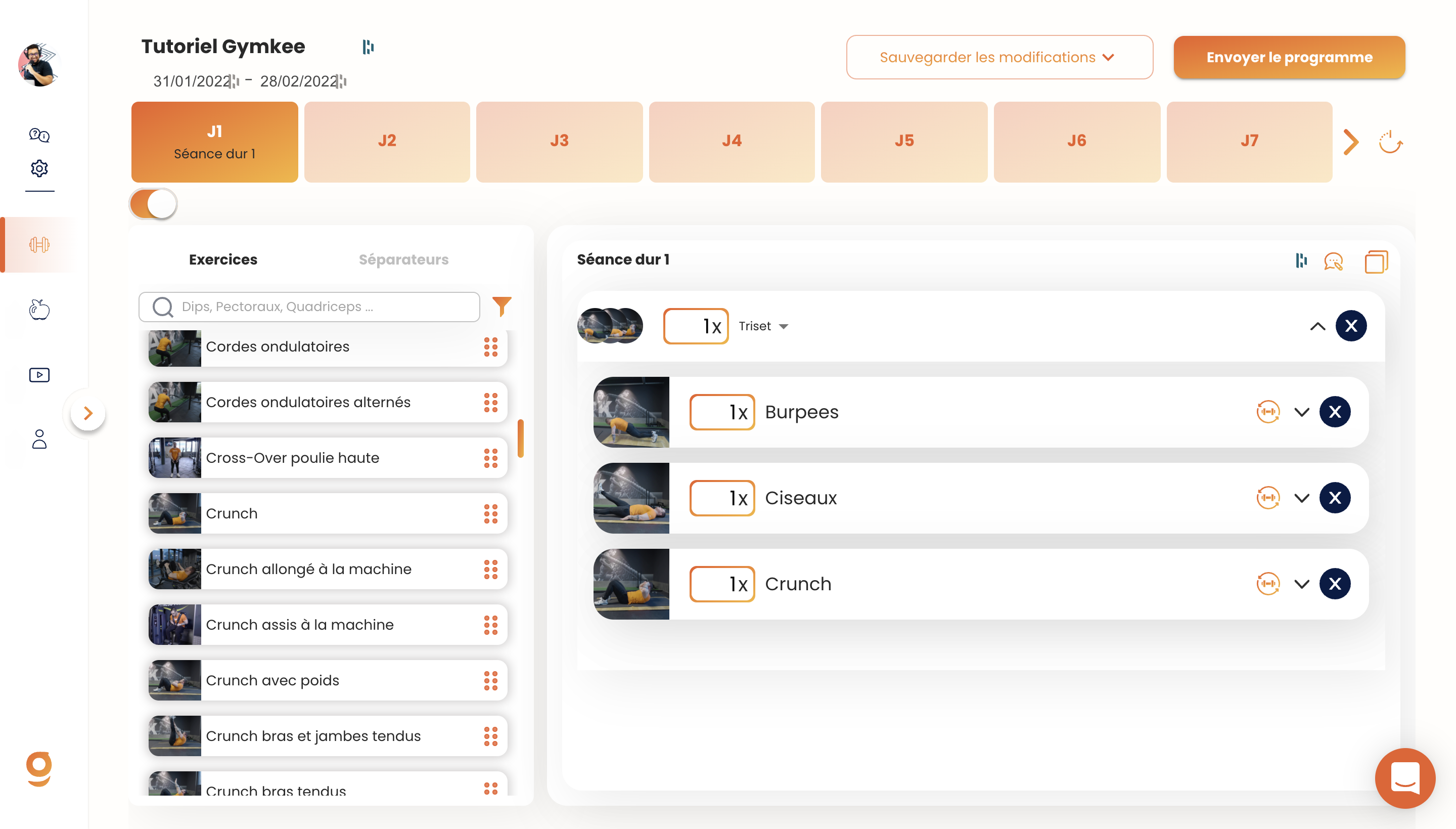Viewport: 1456px width, 829px height.
Task: Rename session Séance dur 1 edit icon
Action: [1301, 260]
